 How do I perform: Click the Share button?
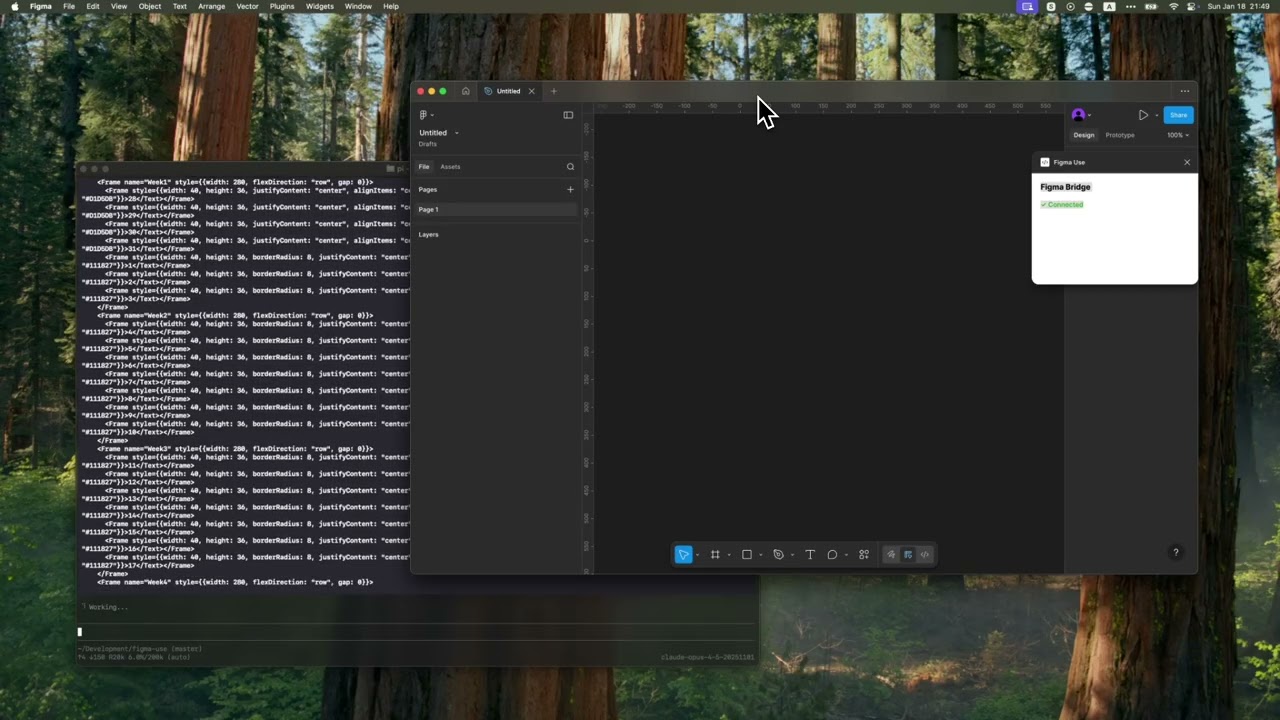1178,115
